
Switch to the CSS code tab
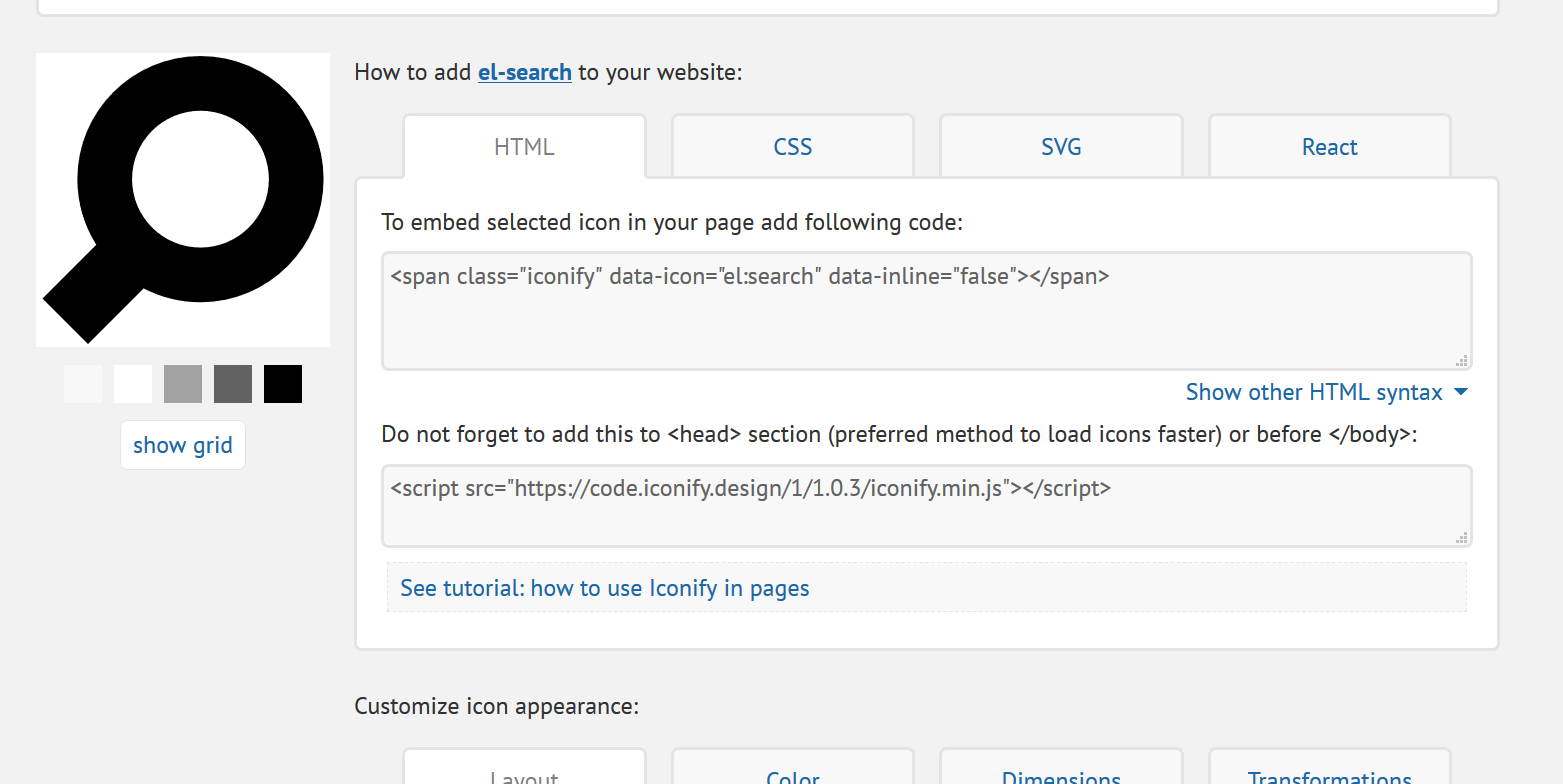[793, 147]
